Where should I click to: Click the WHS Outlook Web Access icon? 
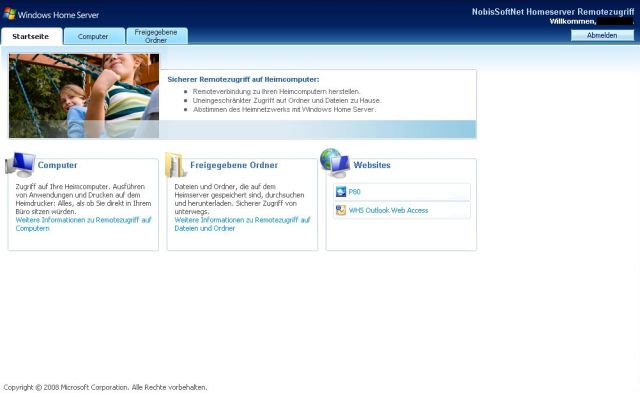341,210
